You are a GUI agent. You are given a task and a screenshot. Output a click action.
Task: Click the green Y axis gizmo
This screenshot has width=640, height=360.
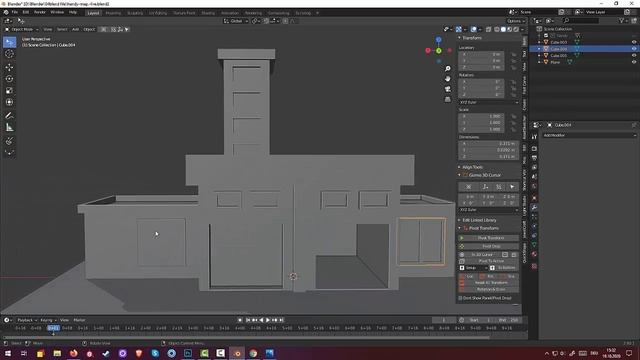439,51
